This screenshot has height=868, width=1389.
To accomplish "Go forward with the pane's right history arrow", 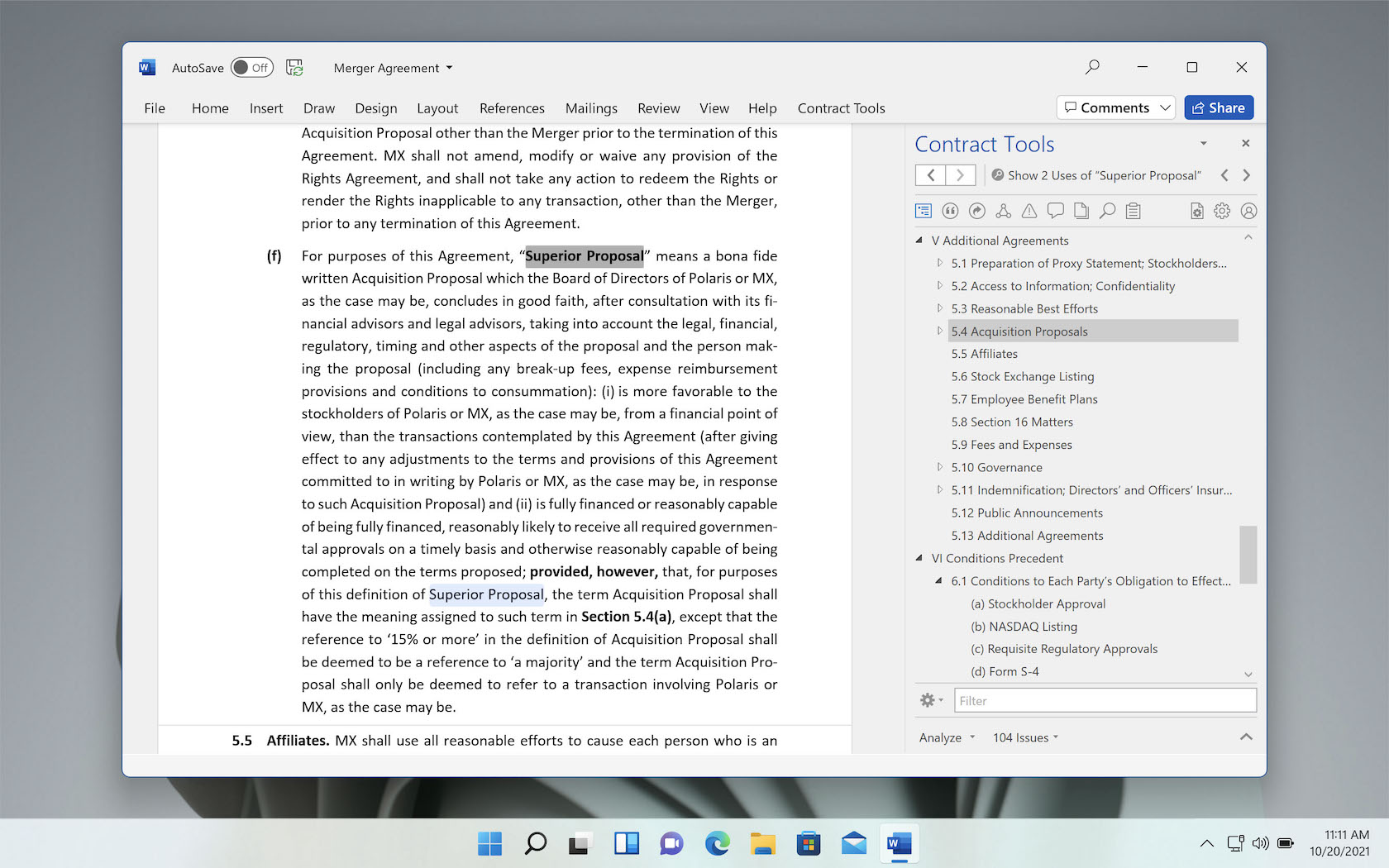I will click(x=961, y=175).
